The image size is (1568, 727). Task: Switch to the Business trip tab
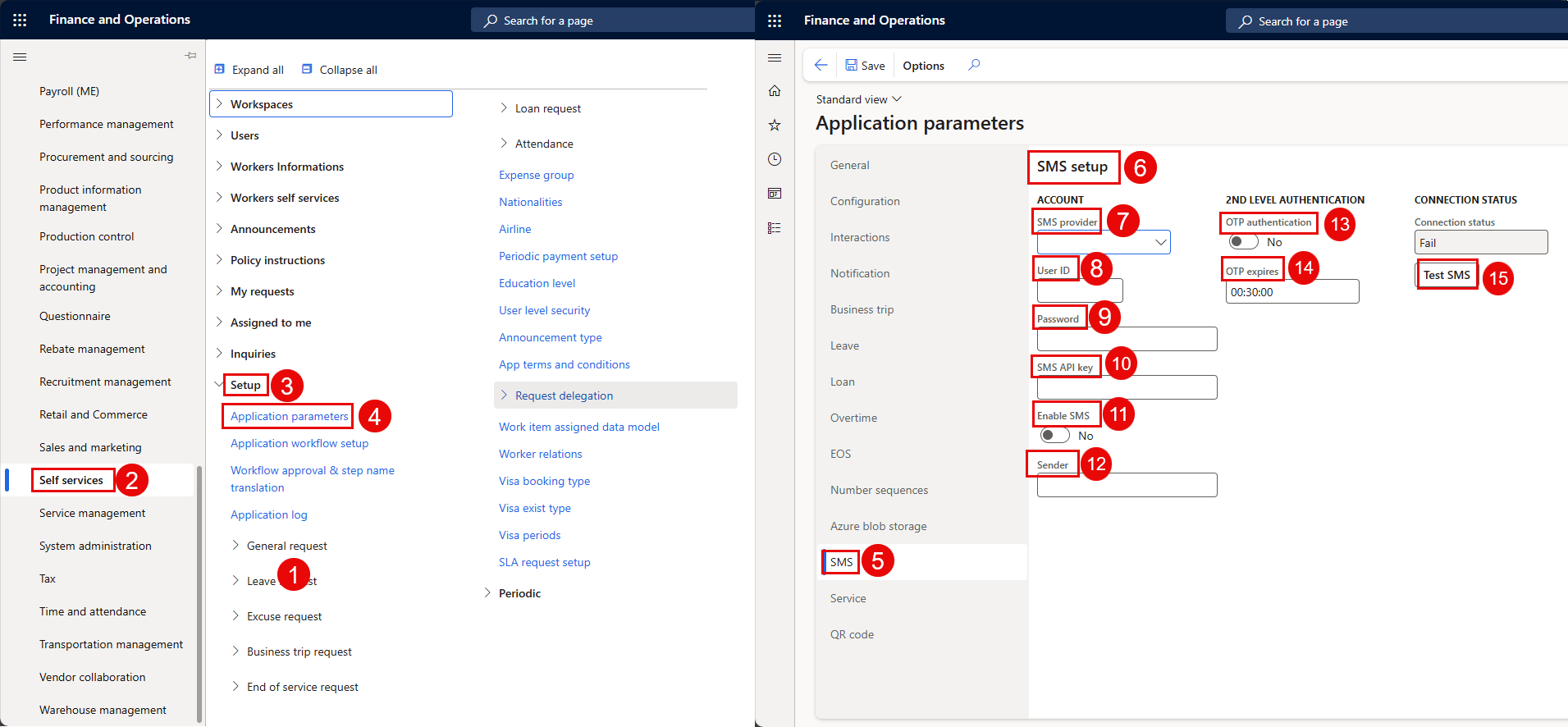[x=862, y=309]
